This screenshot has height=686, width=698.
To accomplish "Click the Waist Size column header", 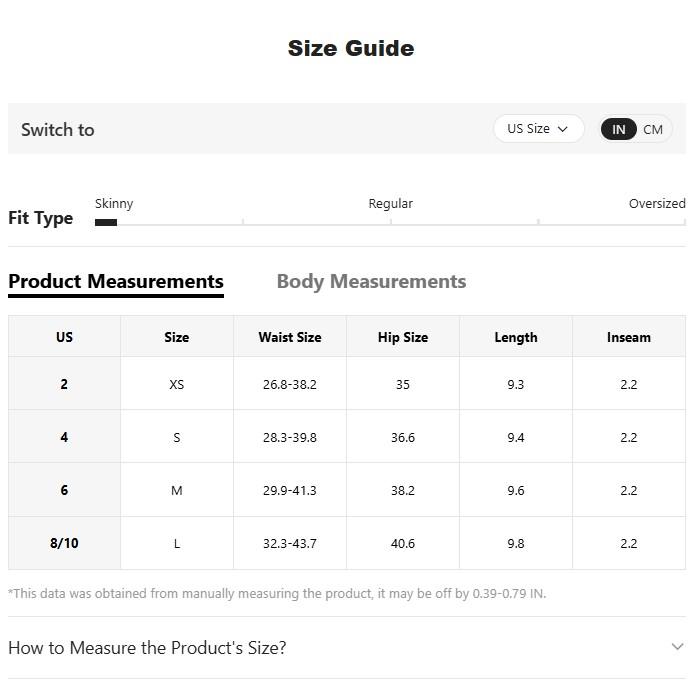I will point(290,337).
